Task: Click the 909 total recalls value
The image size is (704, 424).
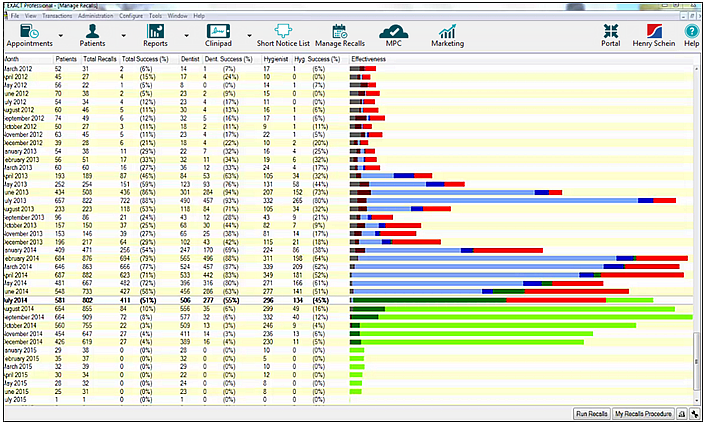Action: [x=88, y=317]
